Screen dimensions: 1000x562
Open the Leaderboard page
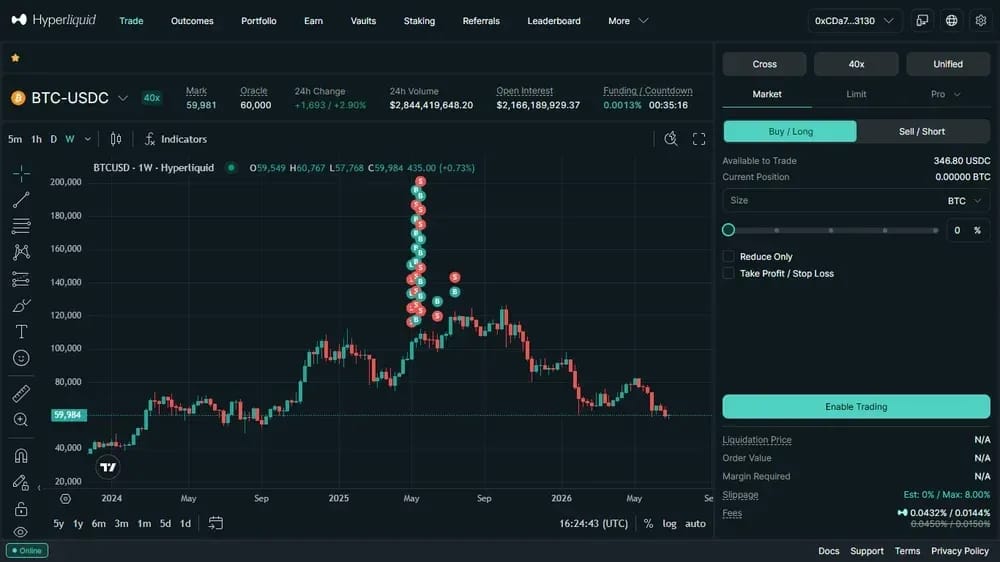coord(554,21)
